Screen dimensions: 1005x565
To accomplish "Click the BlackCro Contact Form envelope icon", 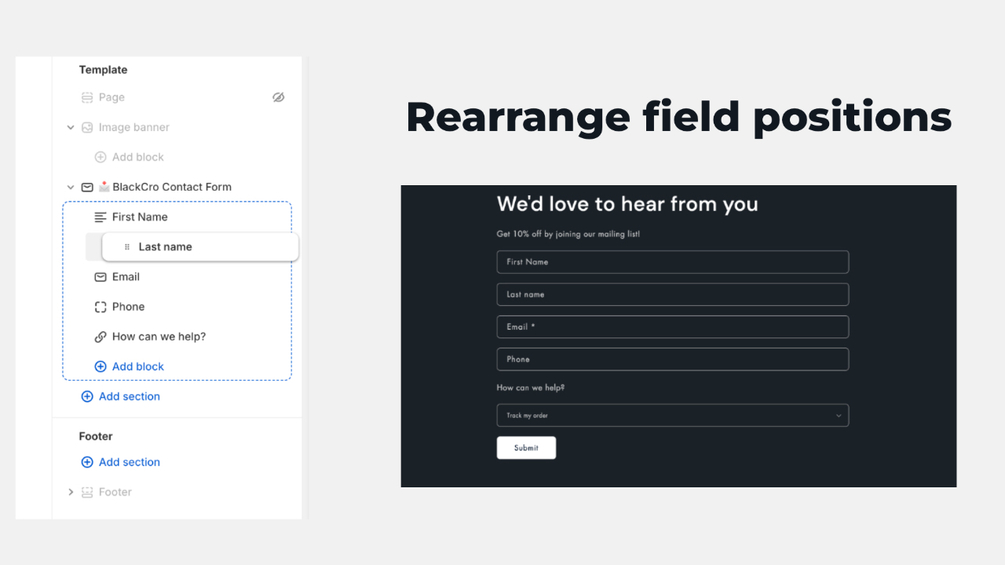I will pyautogui.click(x=87, y=187).
